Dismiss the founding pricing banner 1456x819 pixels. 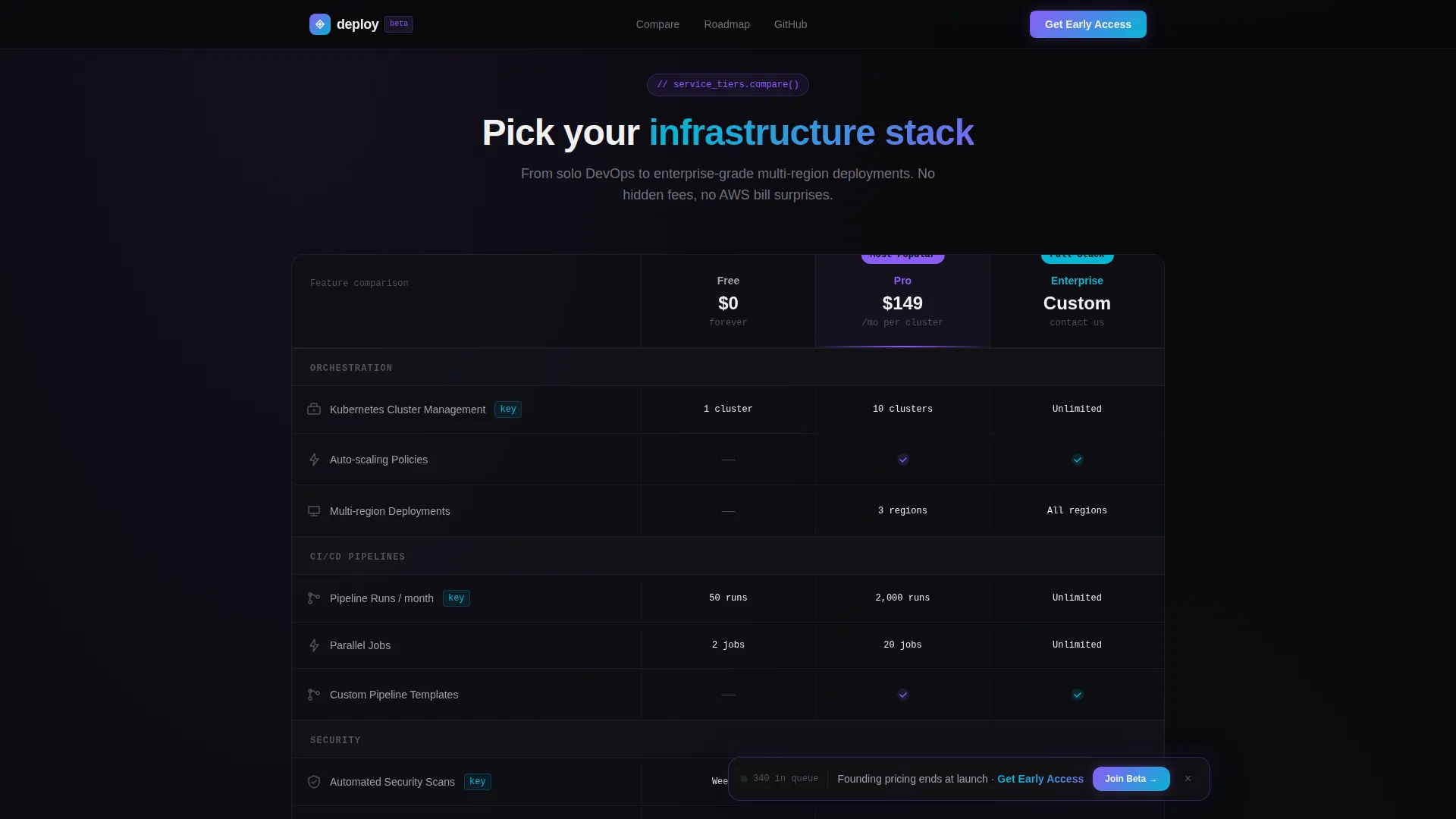click(x=1188, y=779)
